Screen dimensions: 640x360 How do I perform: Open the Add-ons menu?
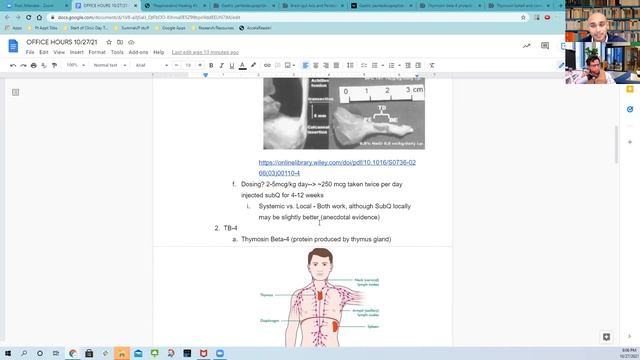(x=138, y=52)
